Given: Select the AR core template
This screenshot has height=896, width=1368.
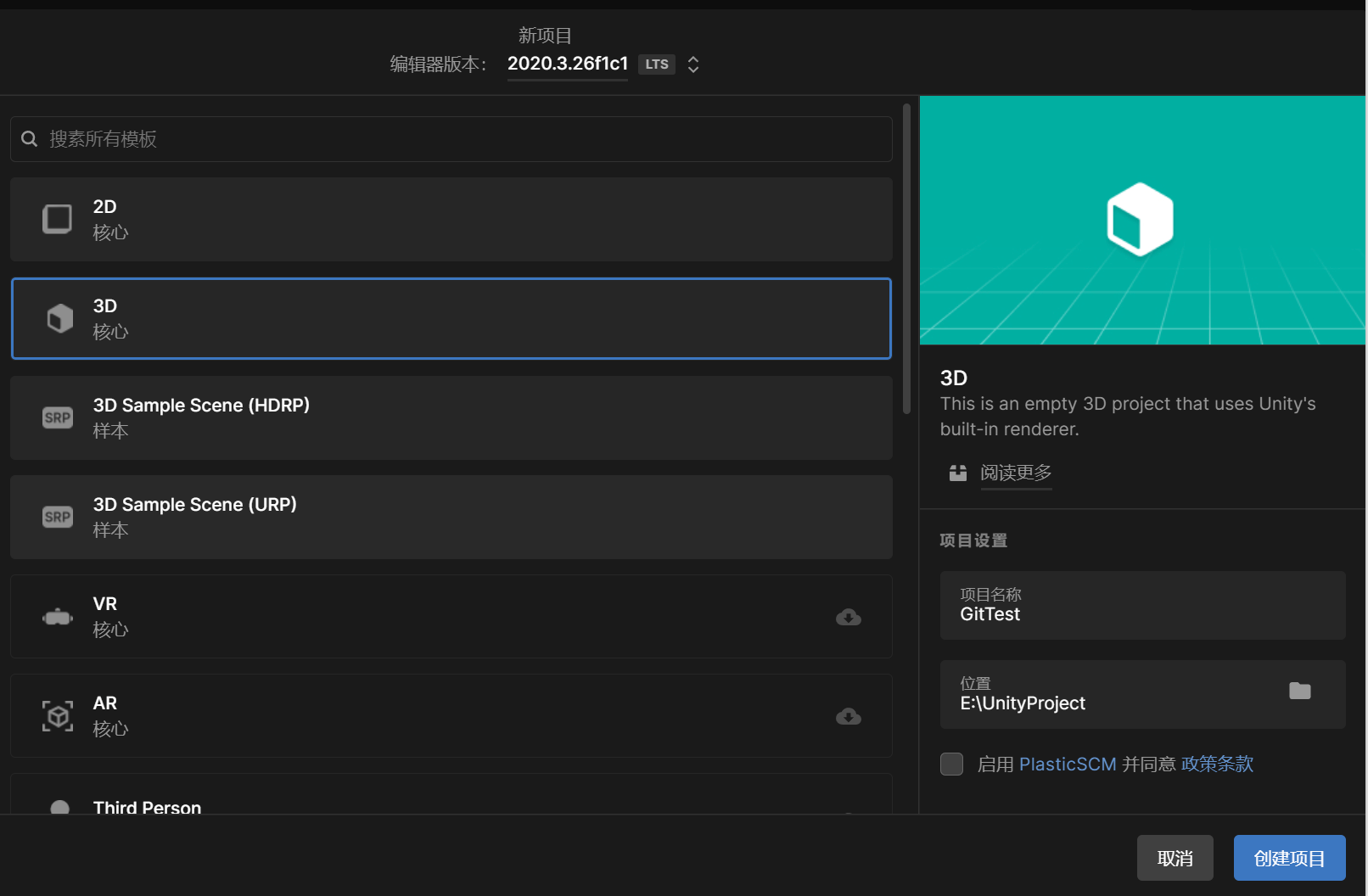Looking at the screenshot, I should pyautogui.click(x=451, y=716).
